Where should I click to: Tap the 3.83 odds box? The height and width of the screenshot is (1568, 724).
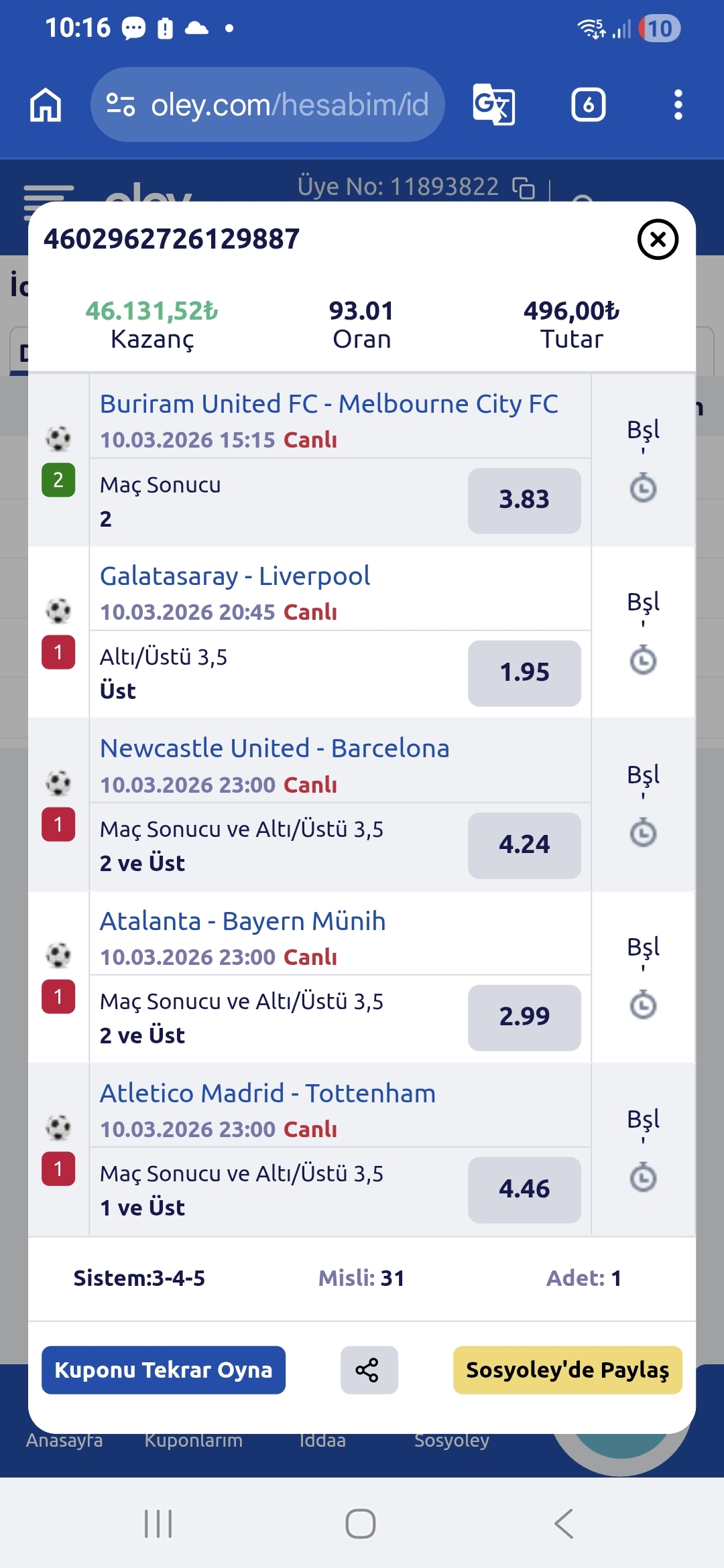pos(524,500)
